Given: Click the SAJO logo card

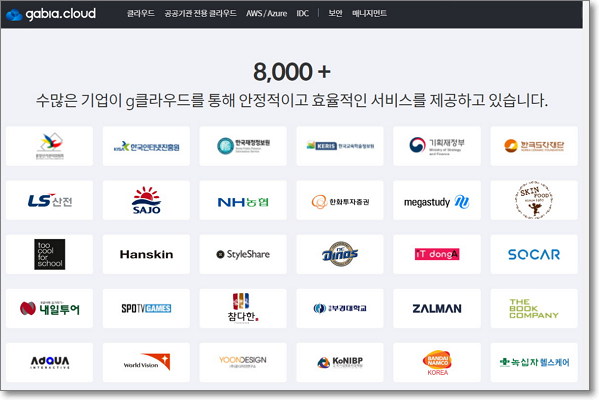Looking at the screenshot, I should [146, 200].
